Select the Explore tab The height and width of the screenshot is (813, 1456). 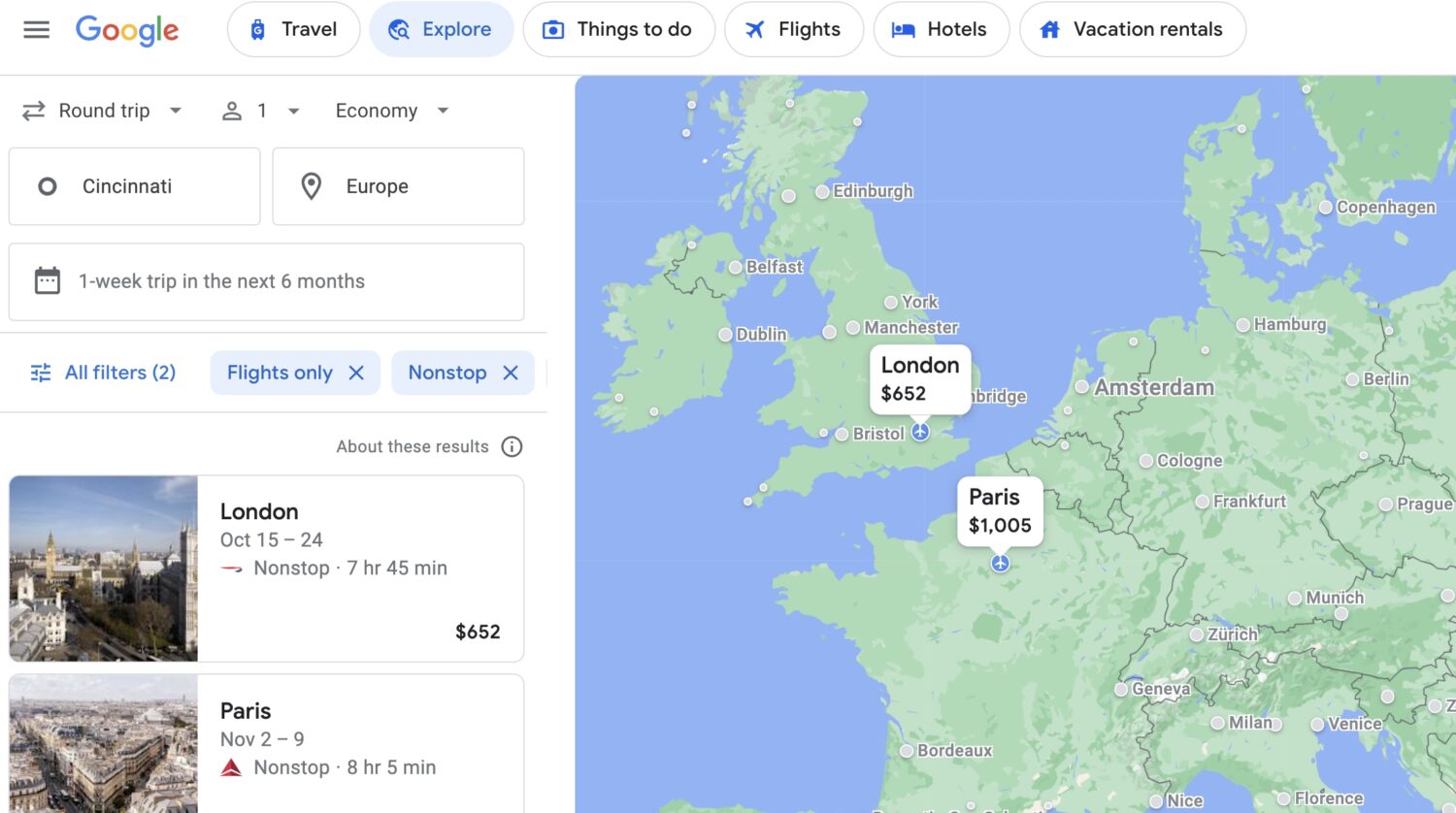coord(442,29)
